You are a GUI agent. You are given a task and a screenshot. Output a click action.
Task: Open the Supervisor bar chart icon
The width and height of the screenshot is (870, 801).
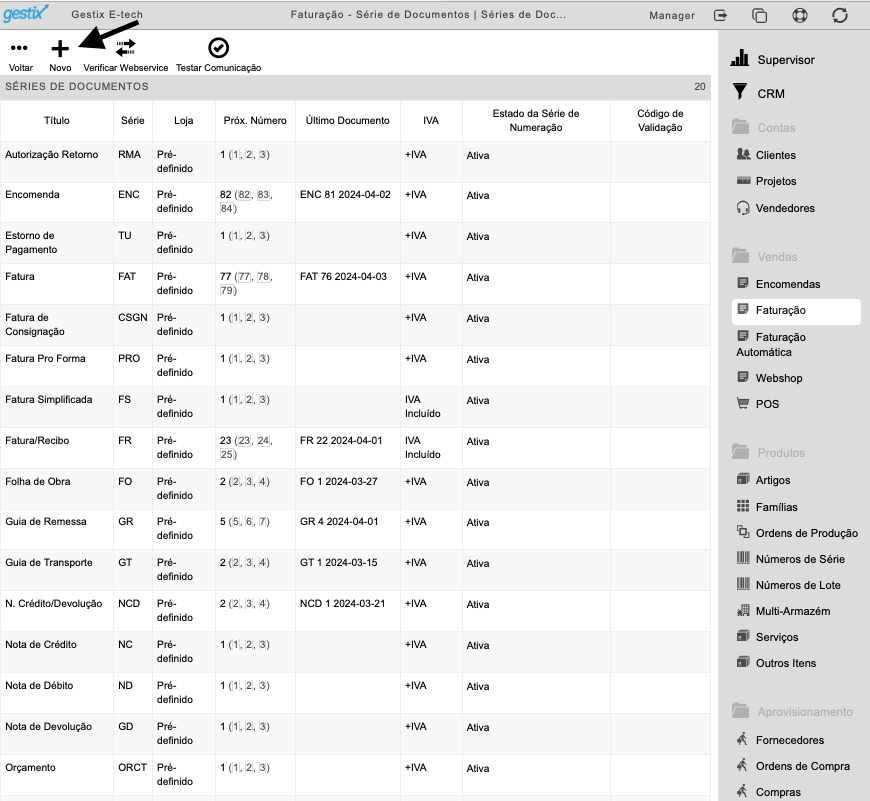(x=740, y=58)
